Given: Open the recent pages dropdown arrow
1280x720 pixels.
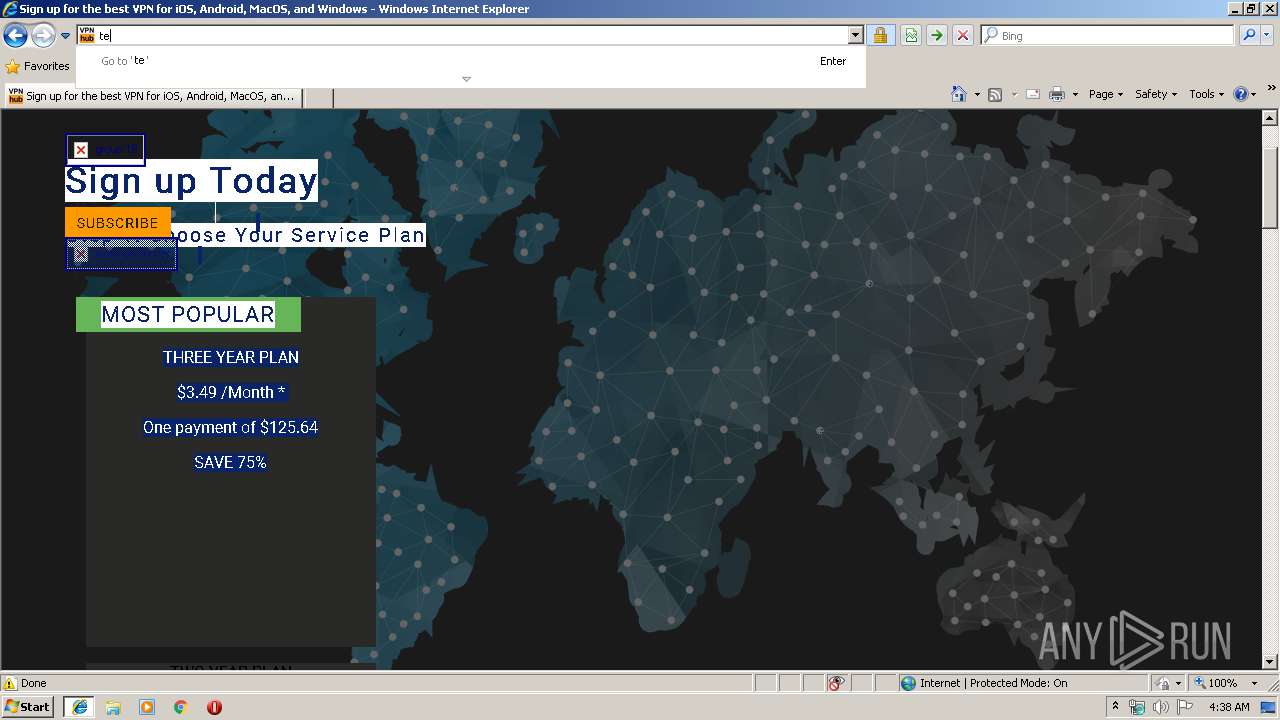Looking at the screenshot, I should click(x=66, y=36).
